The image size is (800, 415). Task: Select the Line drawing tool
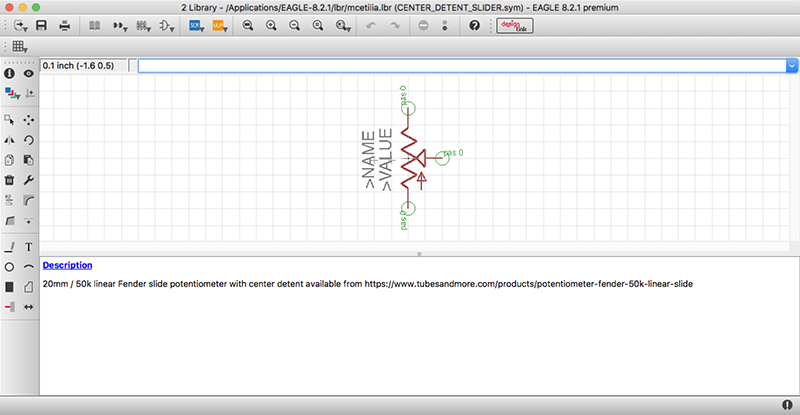click(9, 247)
